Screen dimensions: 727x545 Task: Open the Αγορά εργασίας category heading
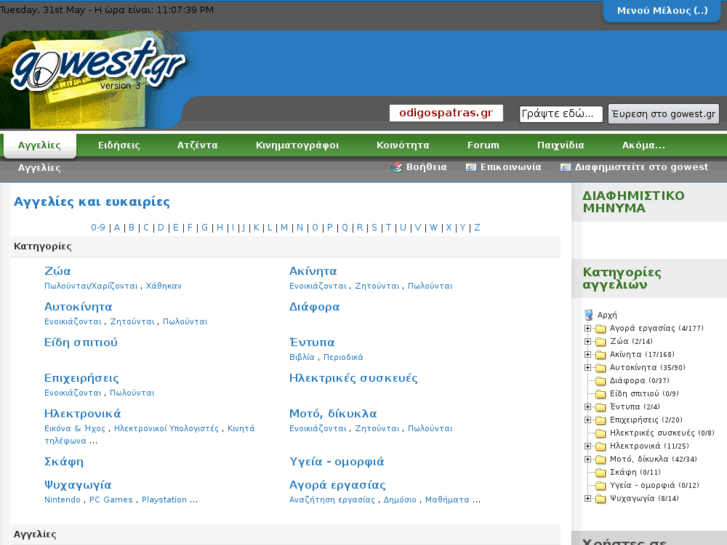(338, 485)
